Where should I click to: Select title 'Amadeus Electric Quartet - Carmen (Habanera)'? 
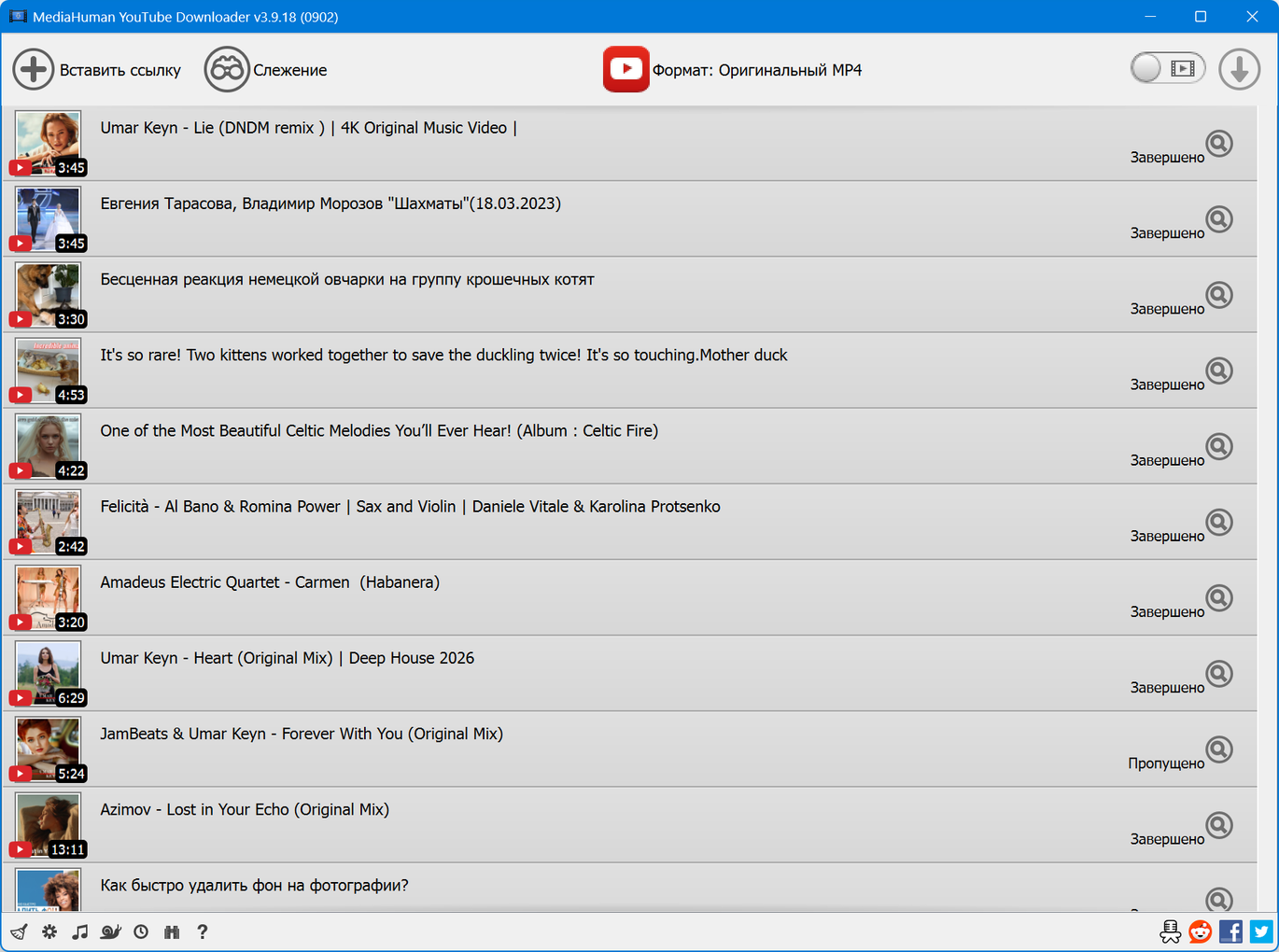pos(270,582)
